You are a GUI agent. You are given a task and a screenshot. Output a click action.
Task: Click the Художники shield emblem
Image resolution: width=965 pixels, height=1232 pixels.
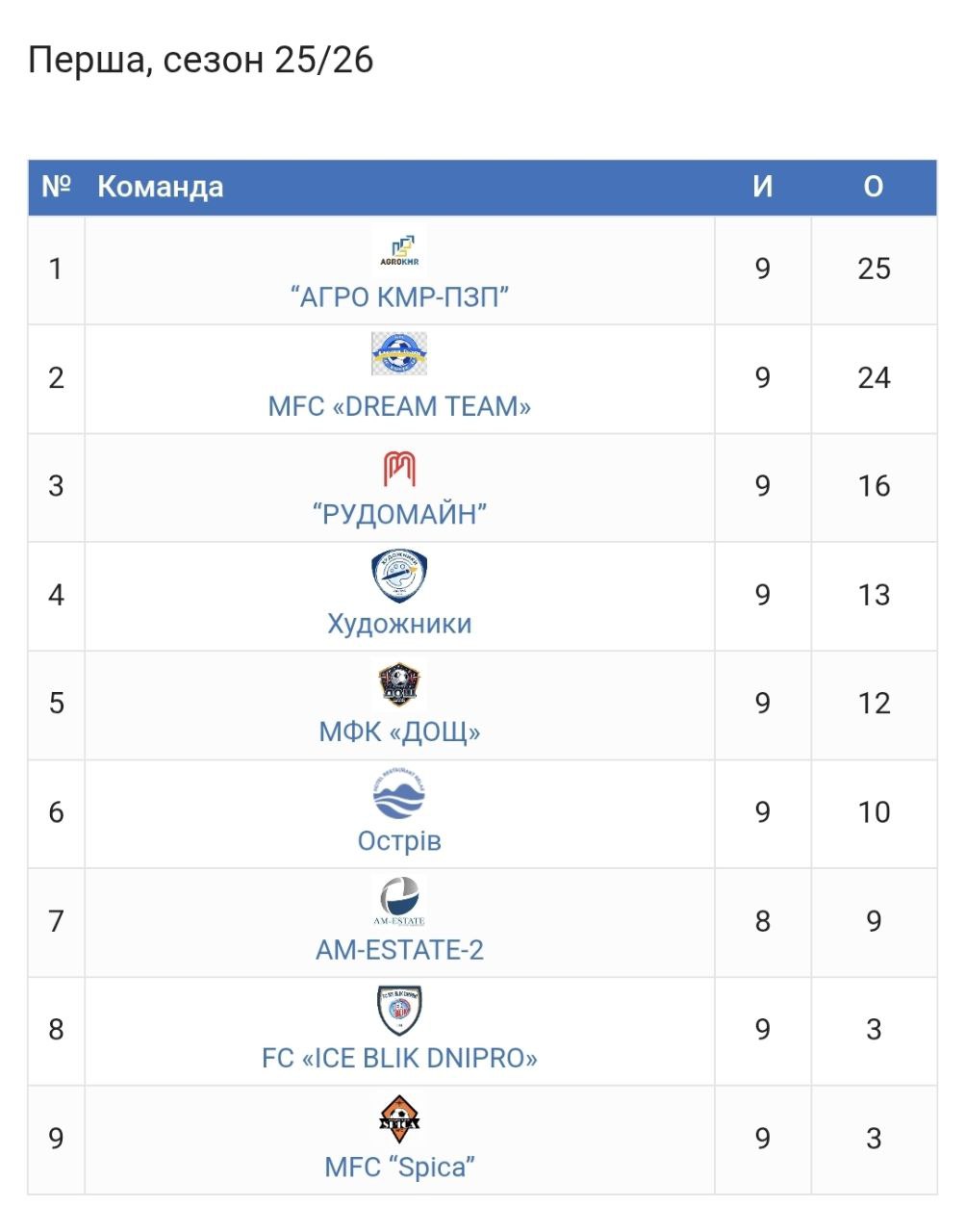tap(399, 576)
